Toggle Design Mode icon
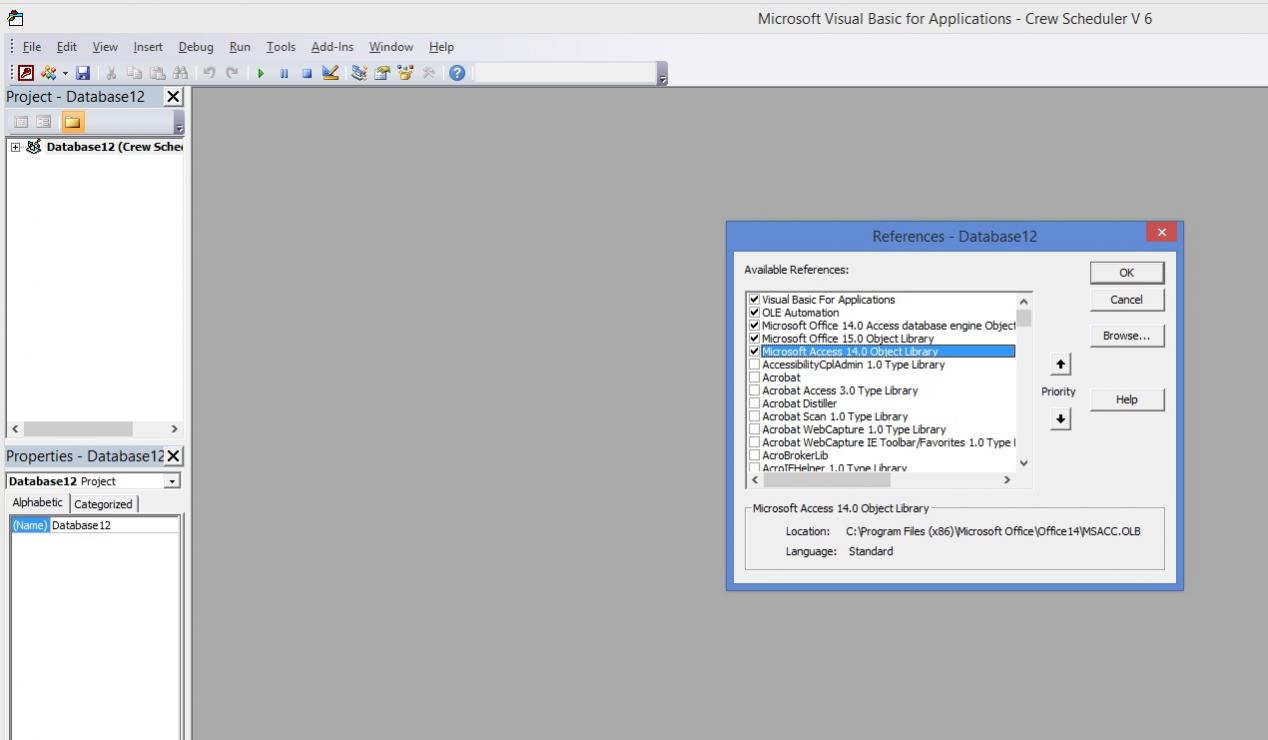The width and height of the screenshot is (1268, 740). [330, 73]
